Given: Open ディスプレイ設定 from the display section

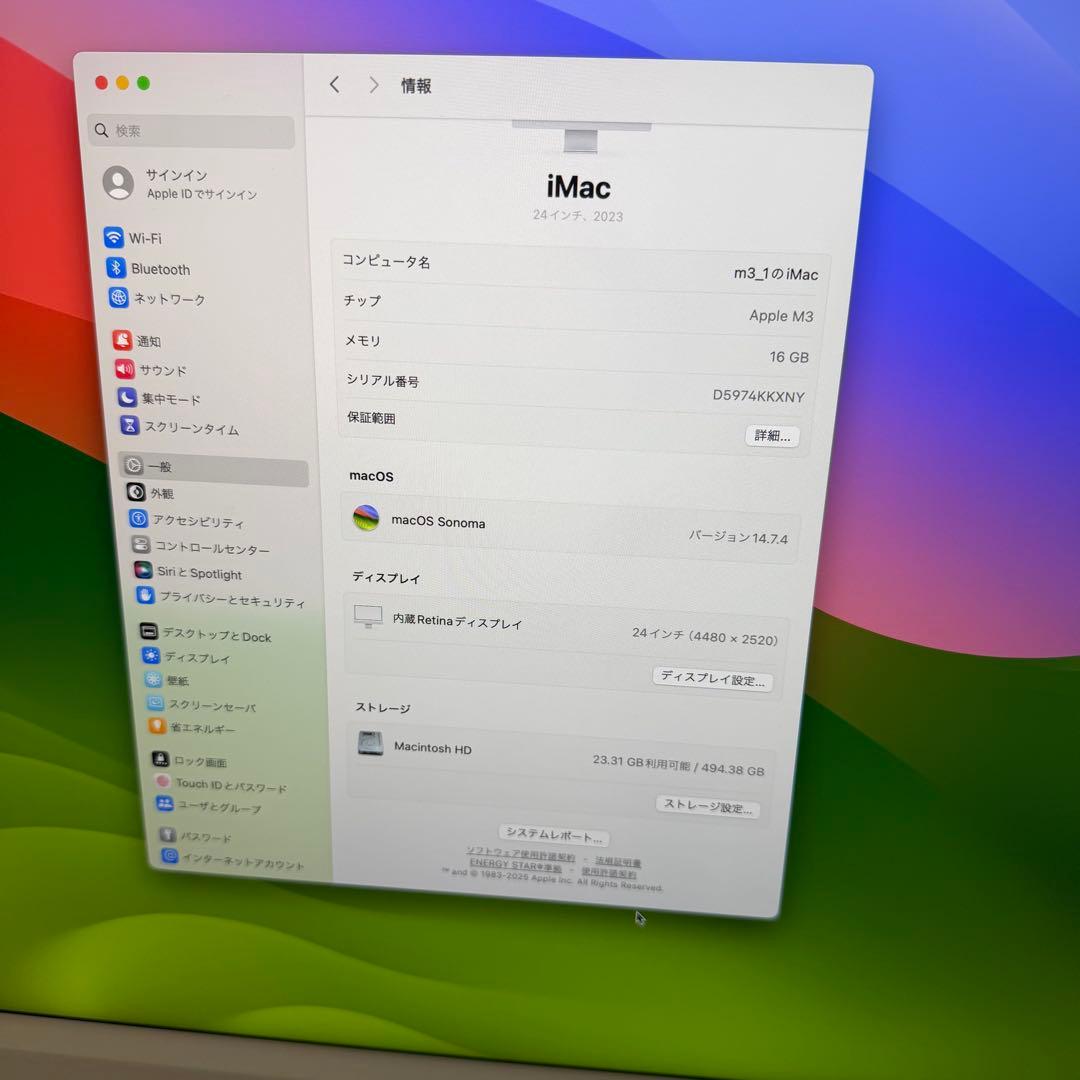Looking at the screenshot, I should point(712,678).
